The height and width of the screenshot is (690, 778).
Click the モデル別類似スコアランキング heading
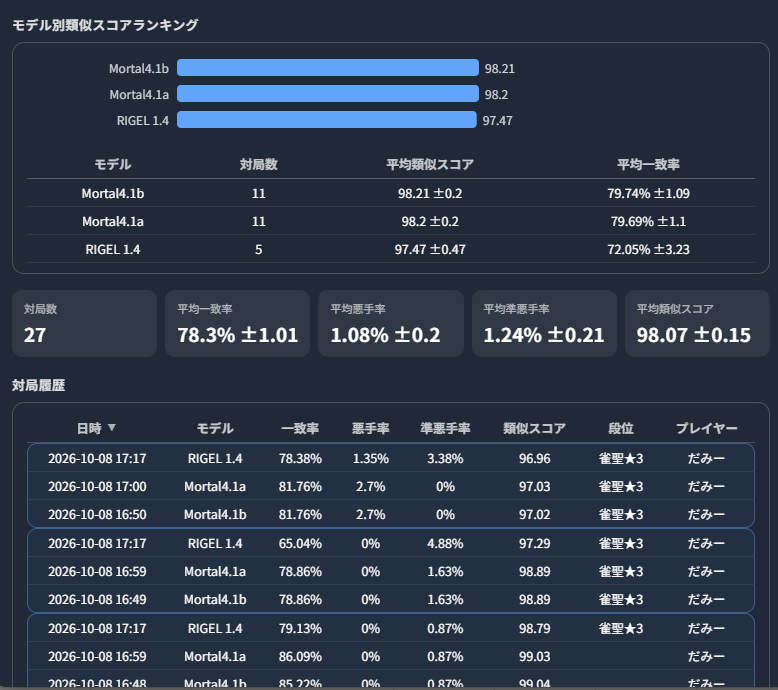(105, 25)
